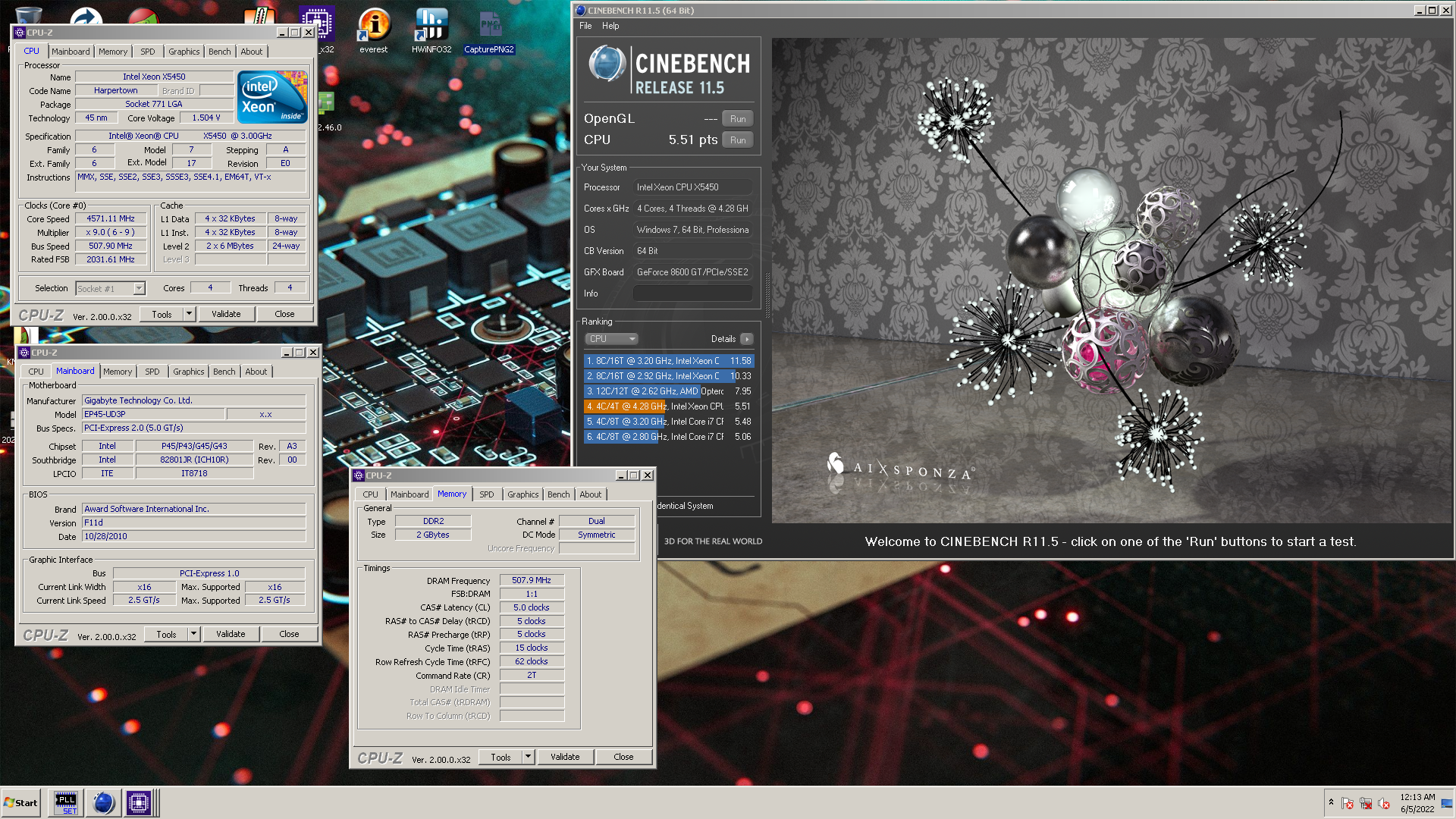Open Graphics tab in CPU-Z Mainboard window
1456x819 pixels.
point(189,372)
